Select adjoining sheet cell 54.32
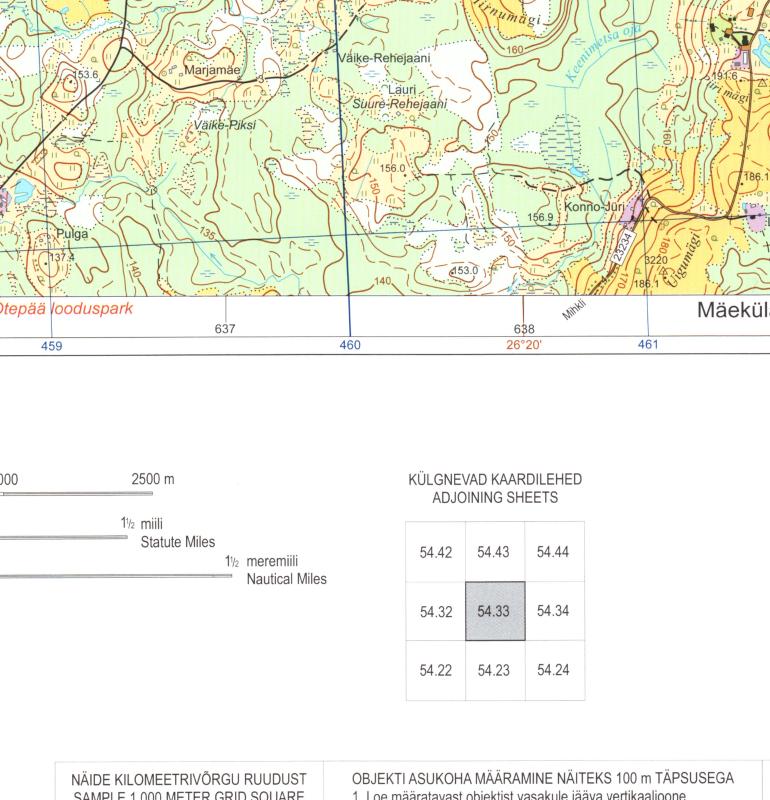This screenshot has width=770, height=800. pyautogui.click(x=436, y=611)
